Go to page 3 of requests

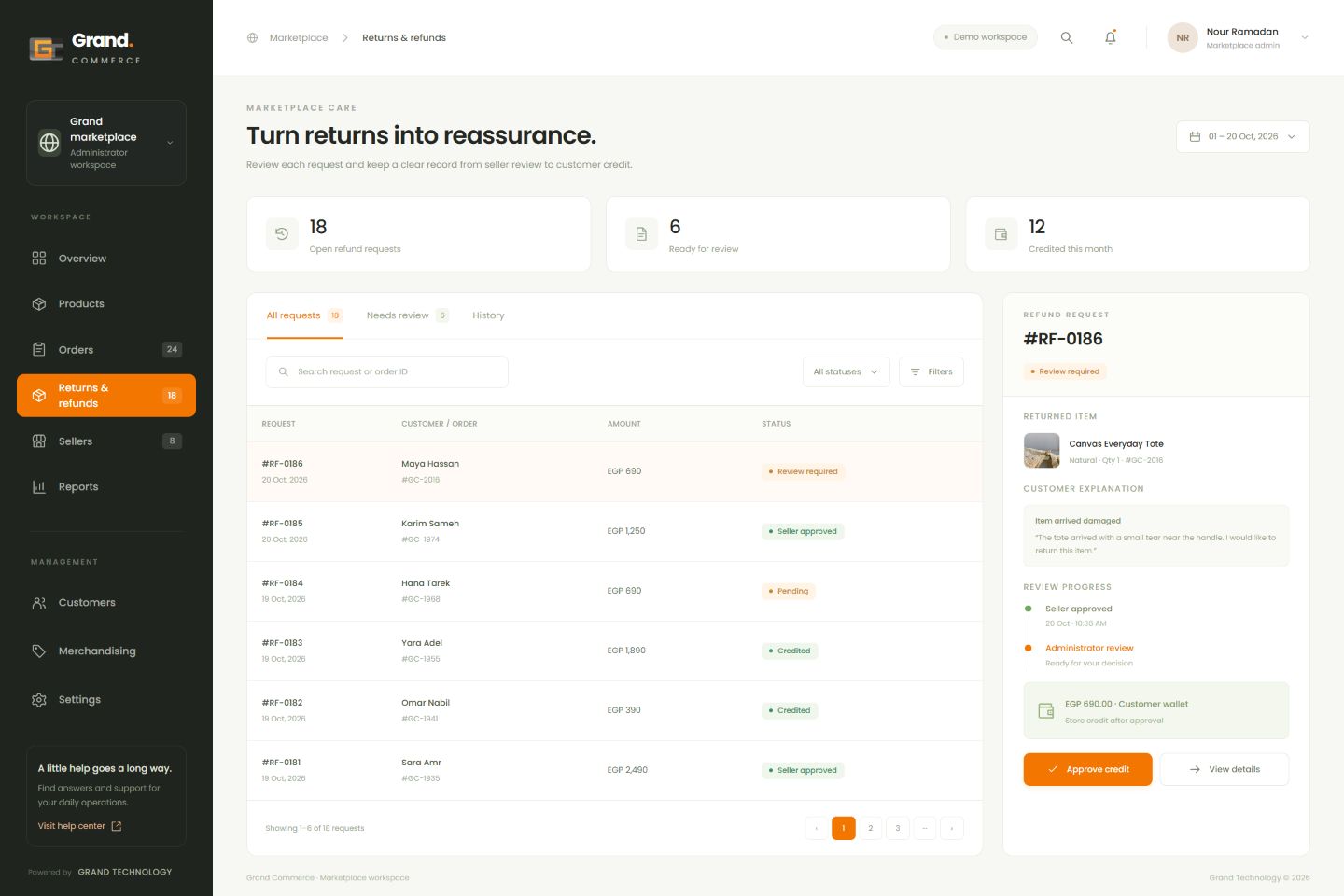pyautogui.click(x=898, y=828)
